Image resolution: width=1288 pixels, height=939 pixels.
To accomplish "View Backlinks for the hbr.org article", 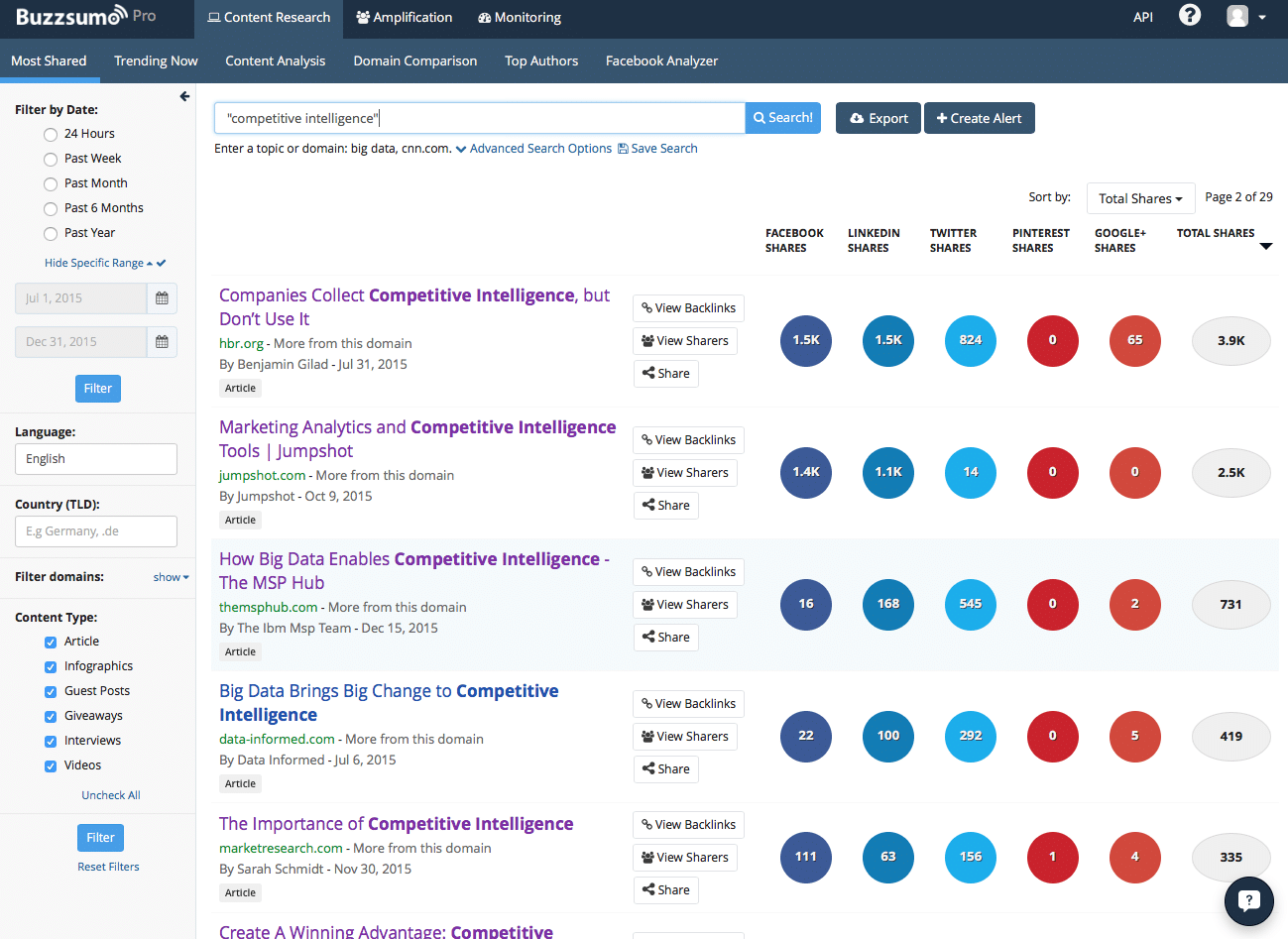I will (688, 308).
